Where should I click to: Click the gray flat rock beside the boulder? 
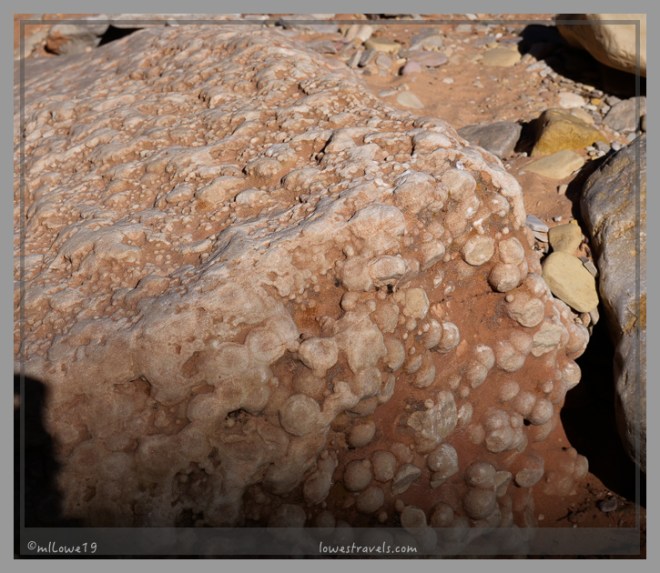(x=492, y=137)
